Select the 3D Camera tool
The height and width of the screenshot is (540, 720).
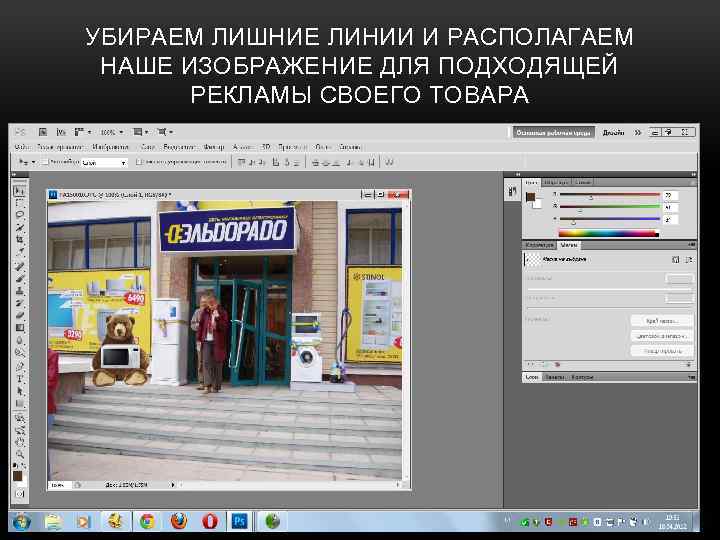pos(19,430)
